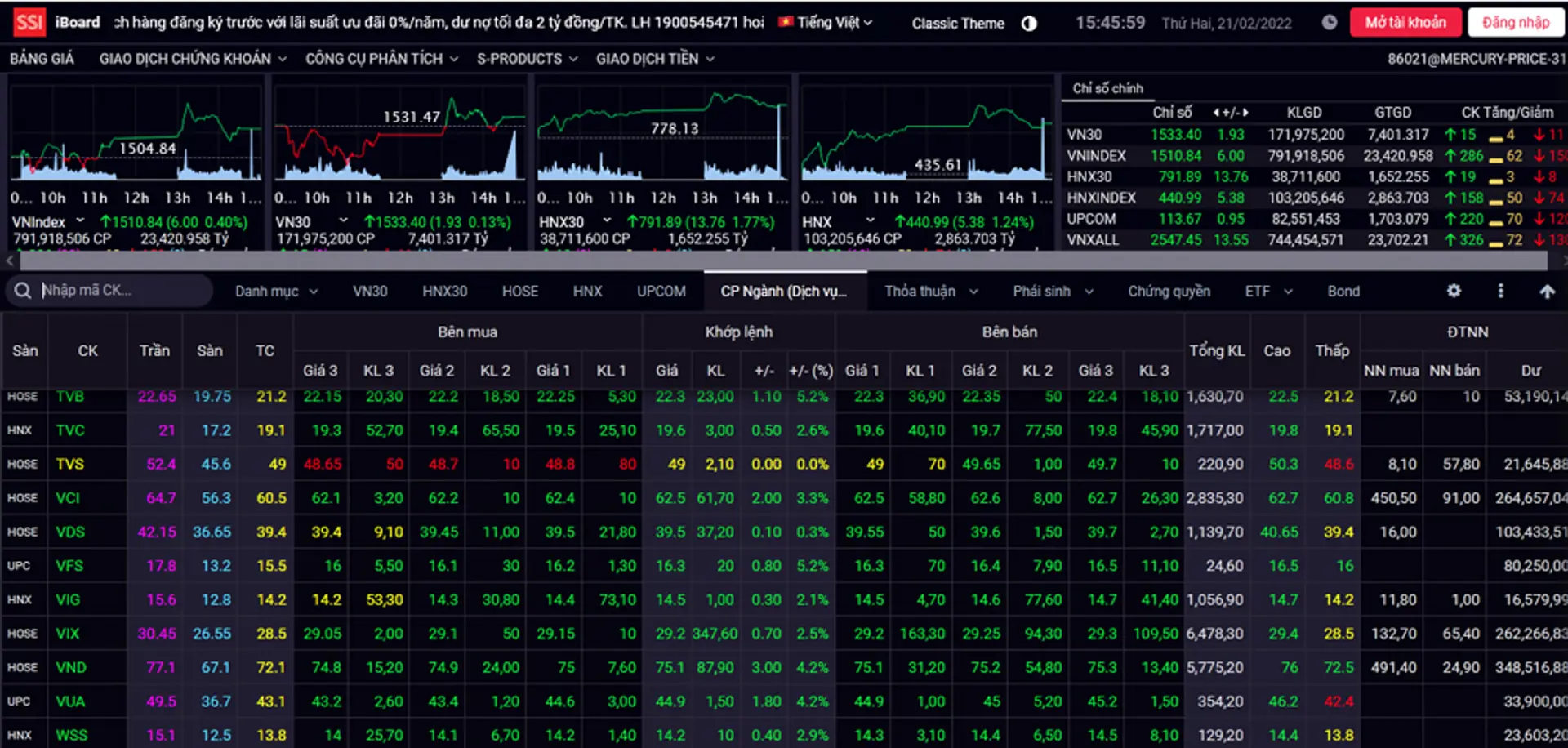
Task: Switch to HNX30 tab
Action: point(445,292)
